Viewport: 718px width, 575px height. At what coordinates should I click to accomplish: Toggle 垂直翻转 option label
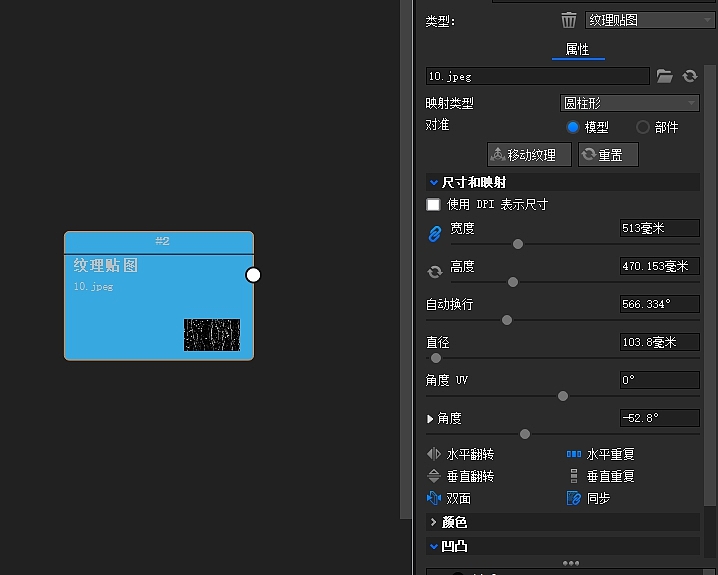coord(470,476)
